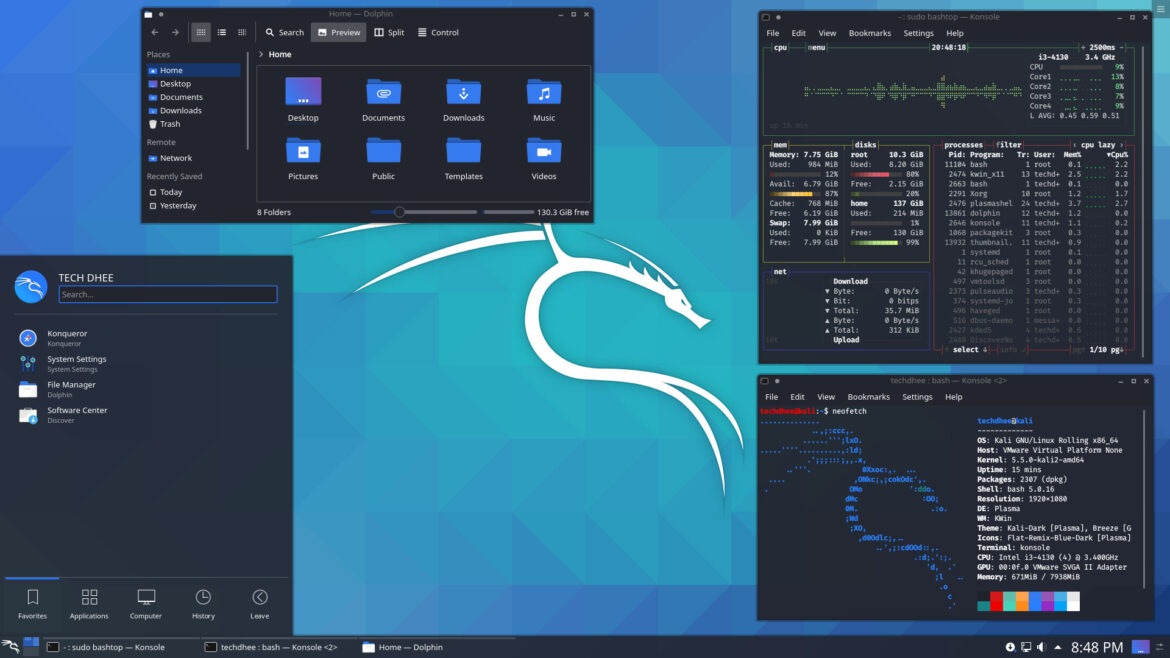Image resolution: width=1170 pixels, height=658 pixels.
Task: Click the launcher search field
Action: pos(168,294)
